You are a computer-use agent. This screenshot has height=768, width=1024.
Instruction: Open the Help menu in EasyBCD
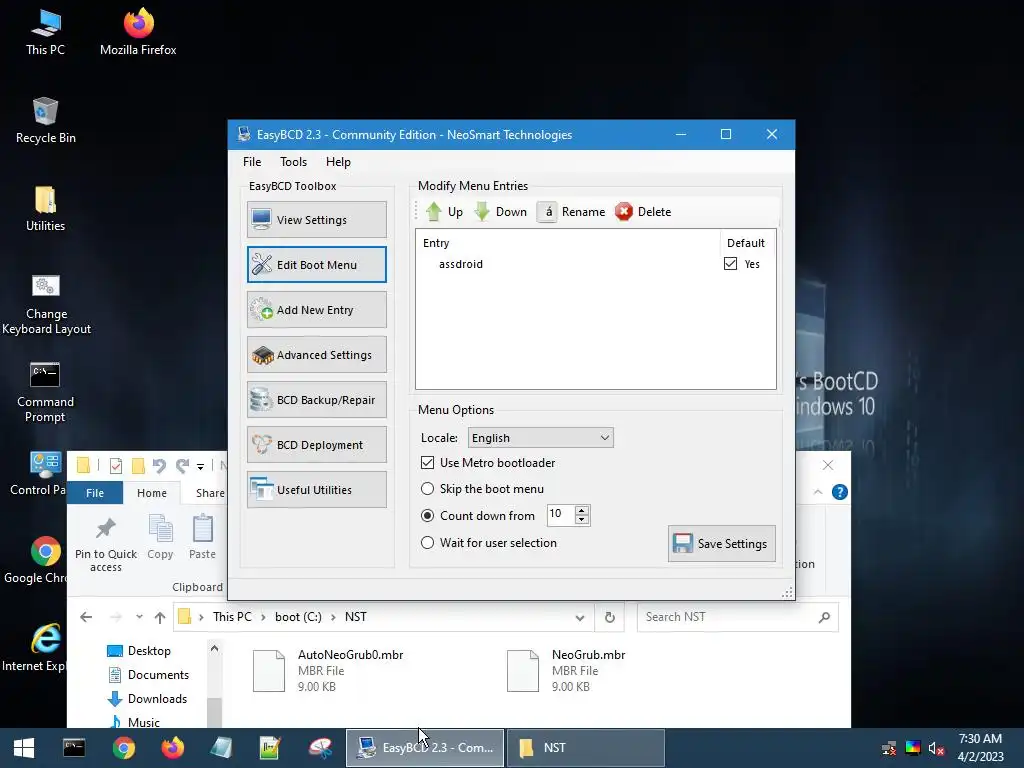pyautogui.click(x=338, y=162)
